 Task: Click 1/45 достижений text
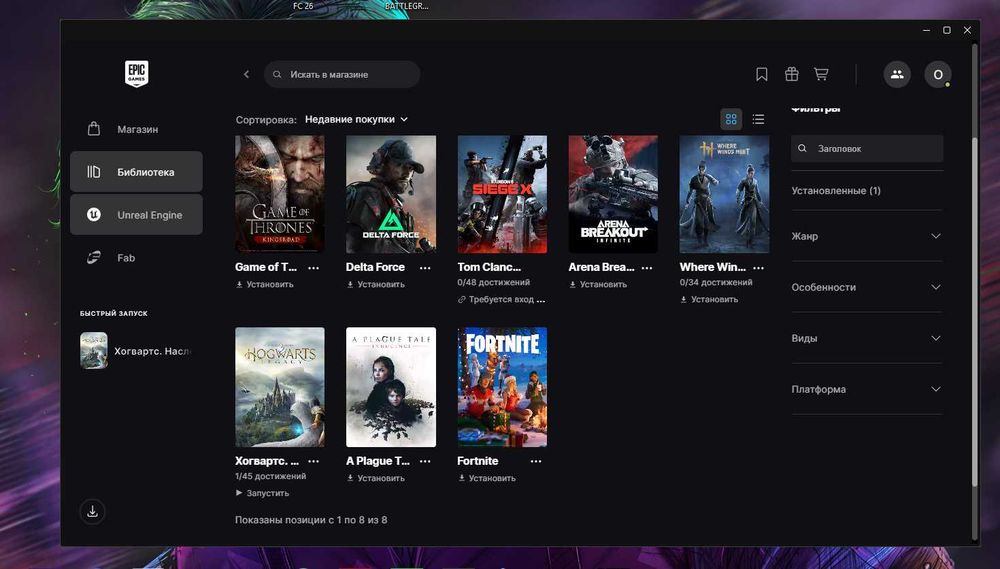pyautogui.click(x=270, y=477)
